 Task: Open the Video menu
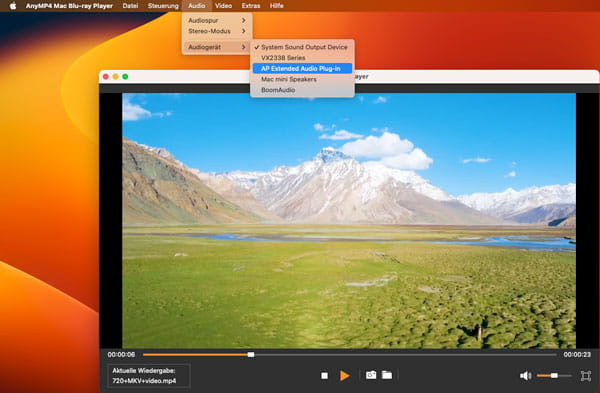[223, 6]
